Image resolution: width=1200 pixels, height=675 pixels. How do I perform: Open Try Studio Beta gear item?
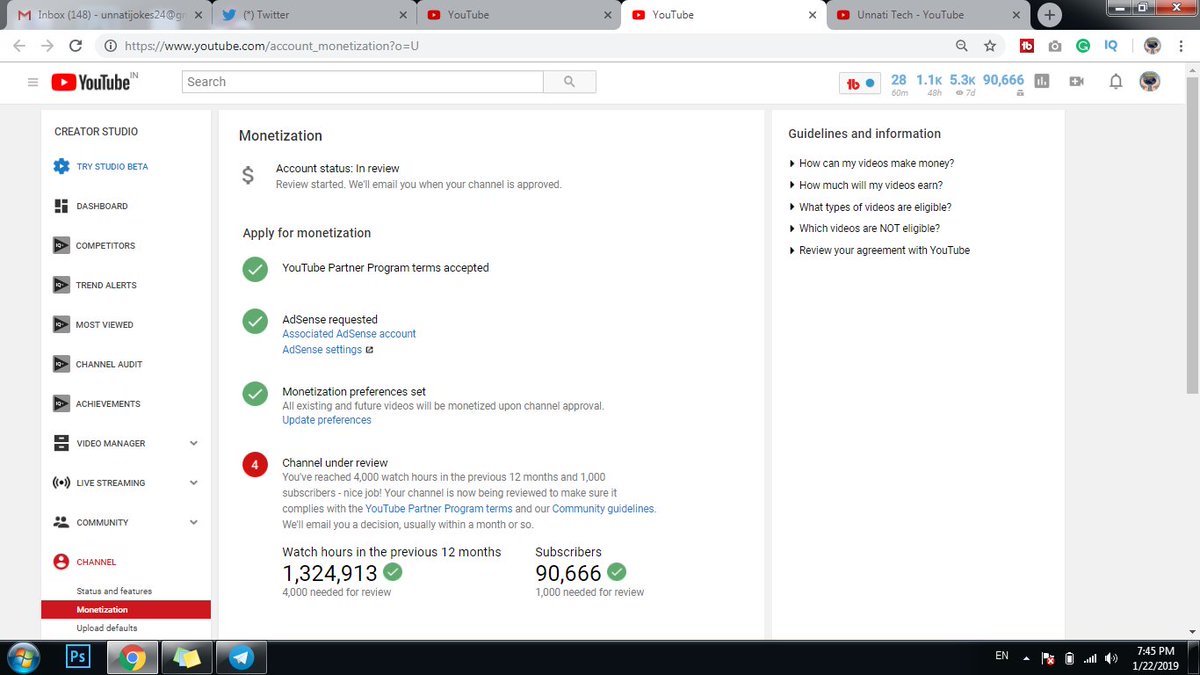[100, 166]
